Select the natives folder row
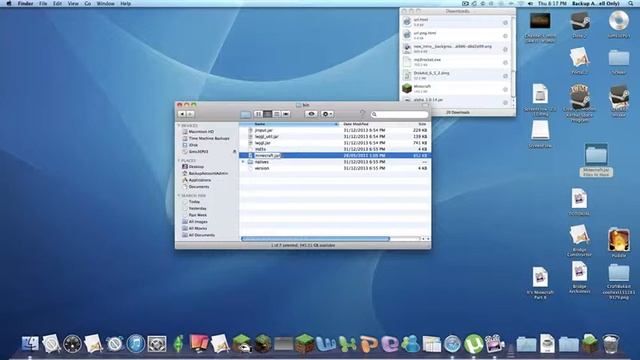Screen dimensions: 640x360 point(335,162)
